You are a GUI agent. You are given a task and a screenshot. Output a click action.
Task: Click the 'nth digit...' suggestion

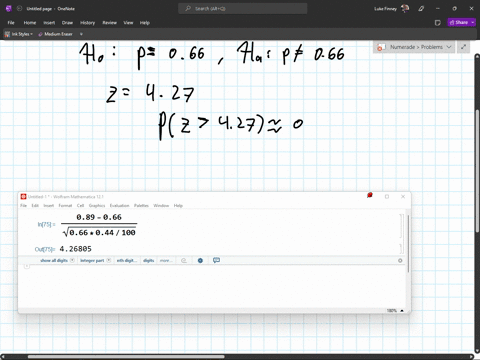126,260
